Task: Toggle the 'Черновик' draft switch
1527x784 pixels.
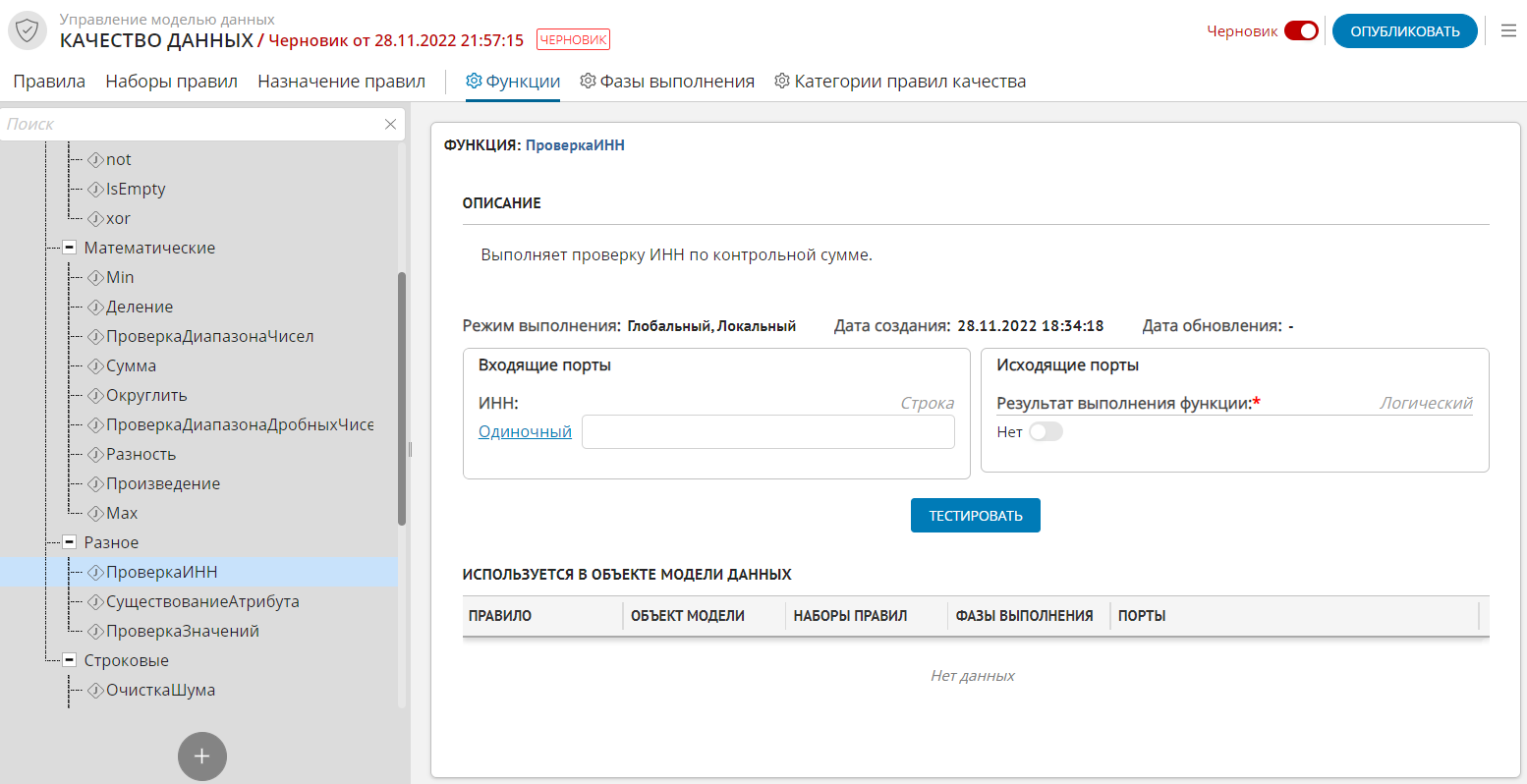Action: coord(1301,31)
